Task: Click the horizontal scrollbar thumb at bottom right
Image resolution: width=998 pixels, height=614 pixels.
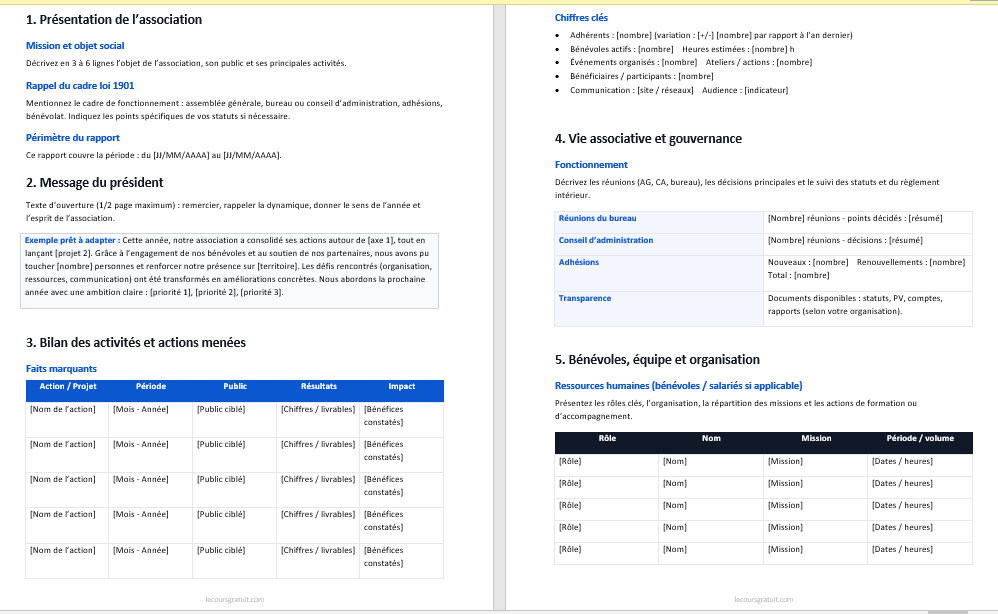Action: coord(947,611)
